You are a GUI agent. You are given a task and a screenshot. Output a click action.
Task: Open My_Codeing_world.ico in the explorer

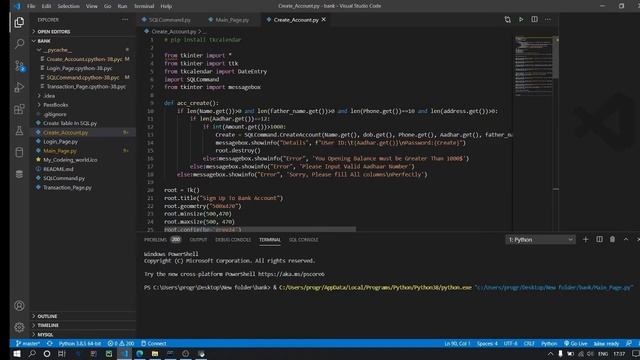pos(70,160)
